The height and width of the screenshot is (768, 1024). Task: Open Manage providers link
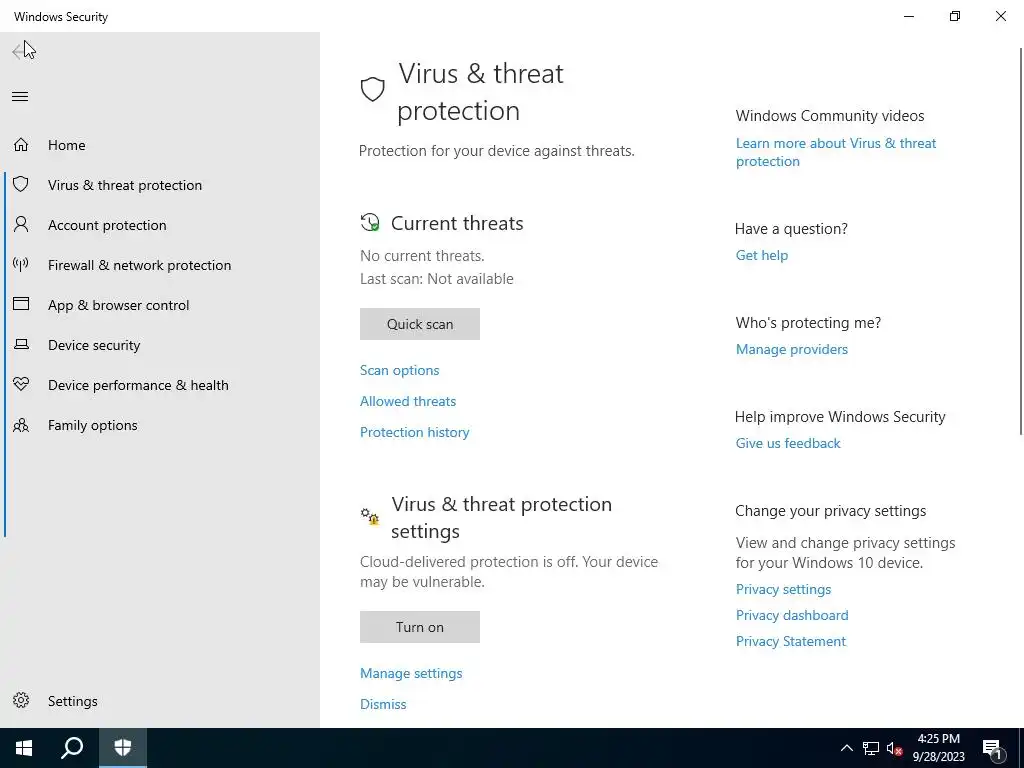[x=792, y=349]
